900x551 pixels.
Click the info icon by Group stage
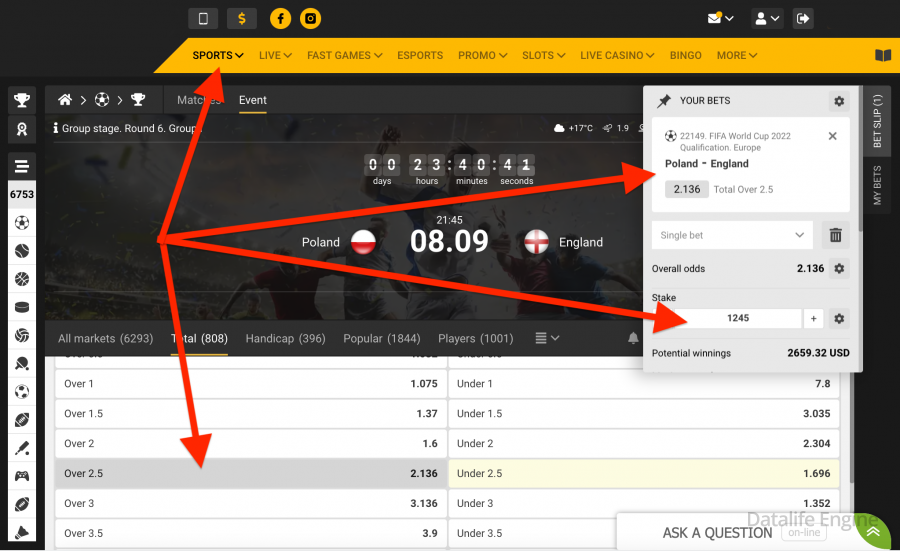click(56, 128)
